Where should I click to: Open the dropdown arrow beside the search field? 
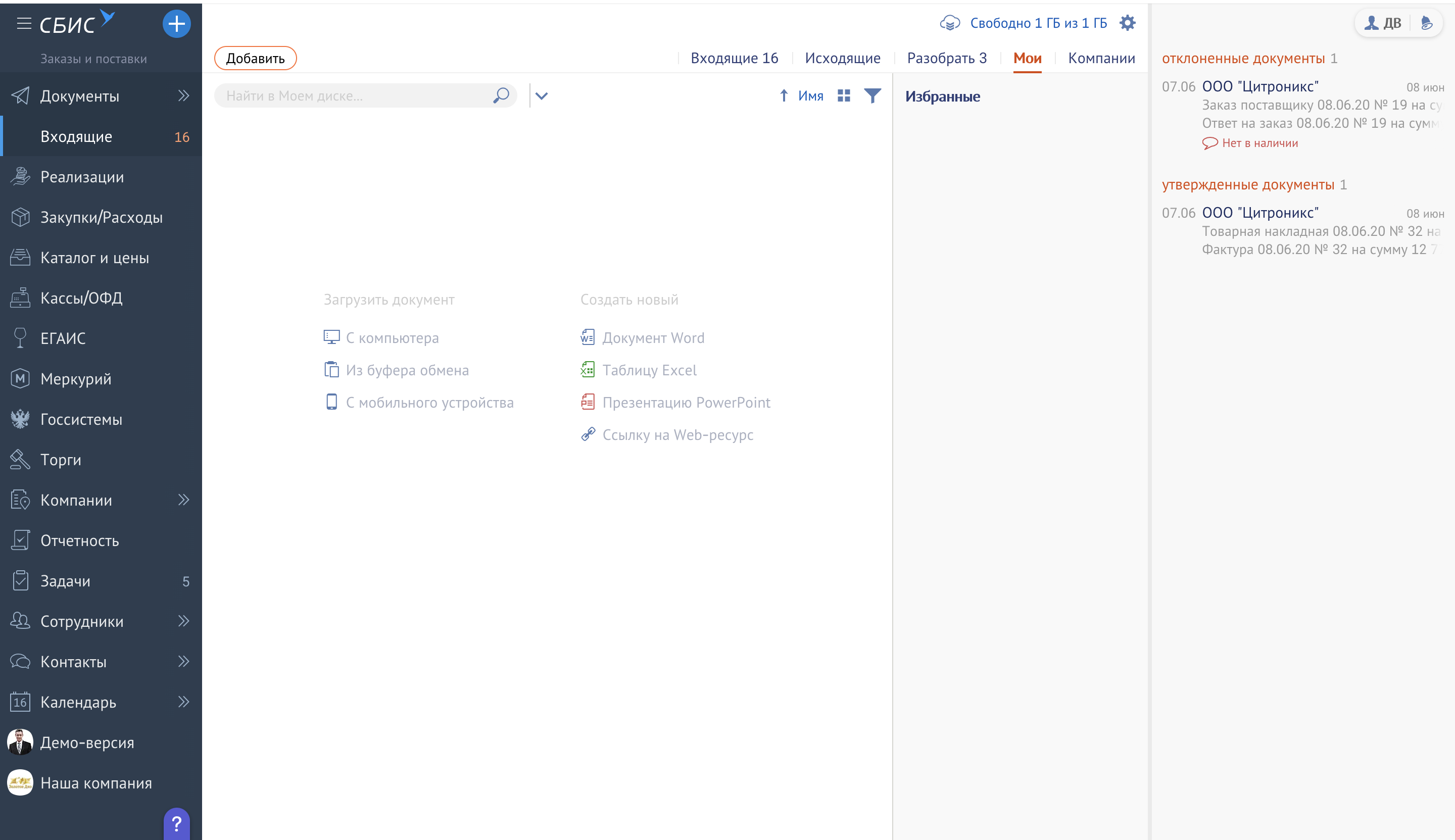(x=541, y=96)
